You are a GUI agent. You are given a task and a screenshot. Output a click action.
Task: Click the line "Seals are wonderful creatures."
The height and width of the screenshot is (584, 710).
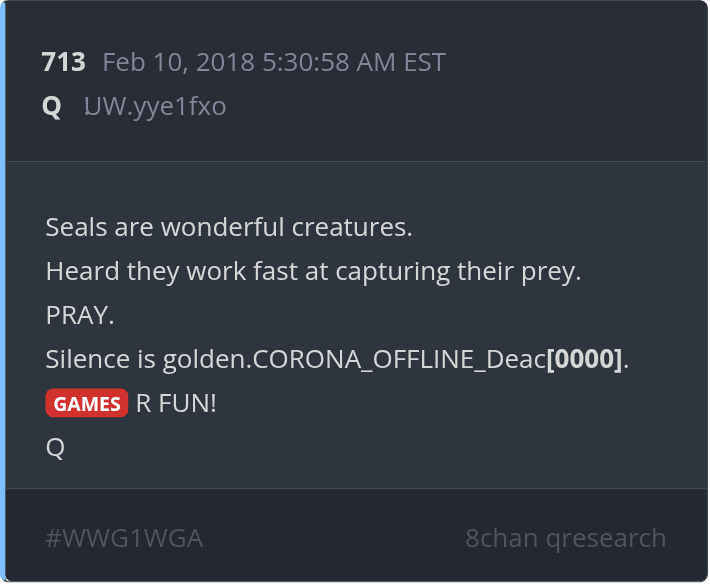pos(229,227)
